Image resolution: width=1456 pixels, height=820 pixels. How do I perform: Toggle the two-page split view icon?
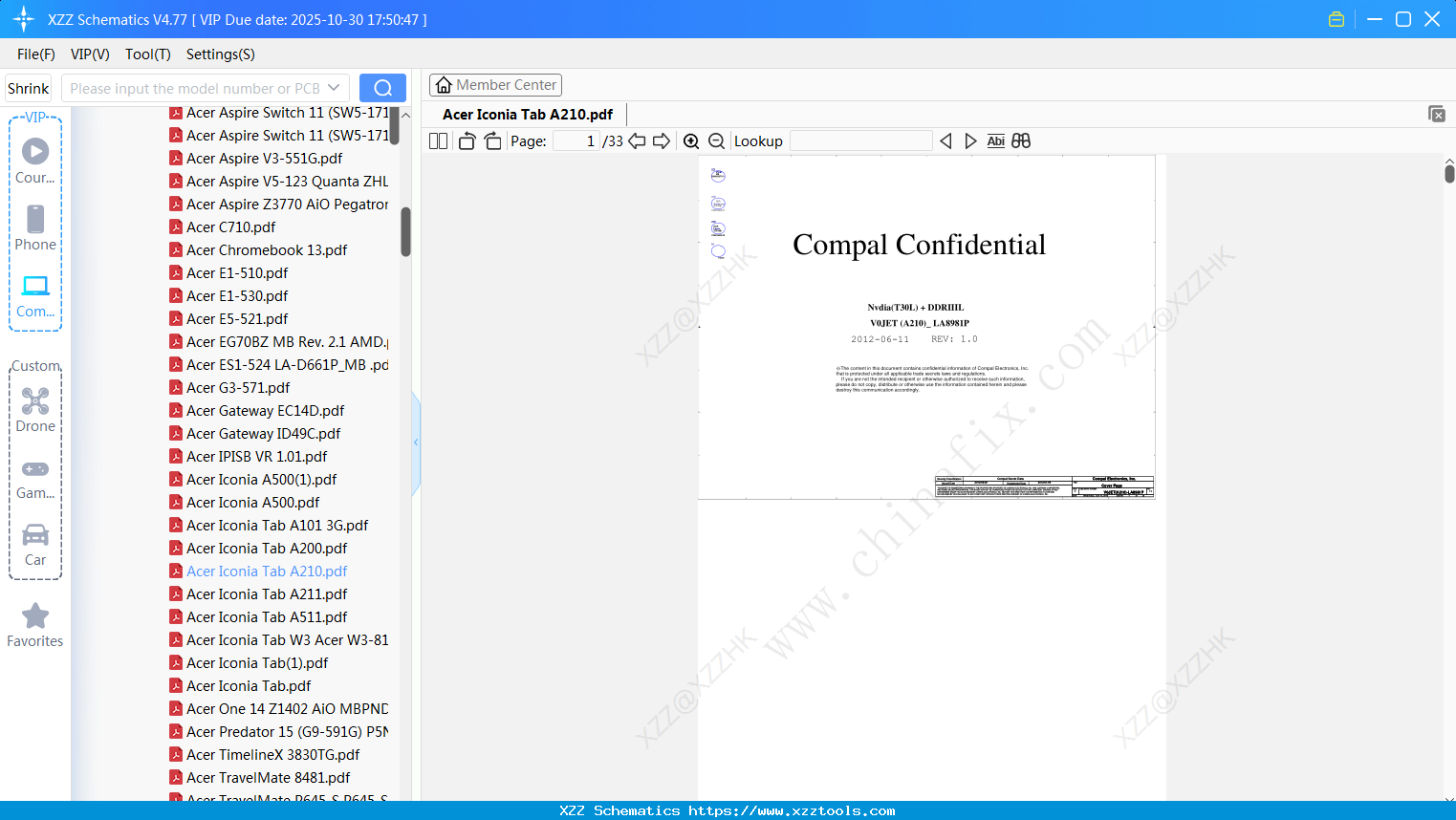[x=439, y=141]
